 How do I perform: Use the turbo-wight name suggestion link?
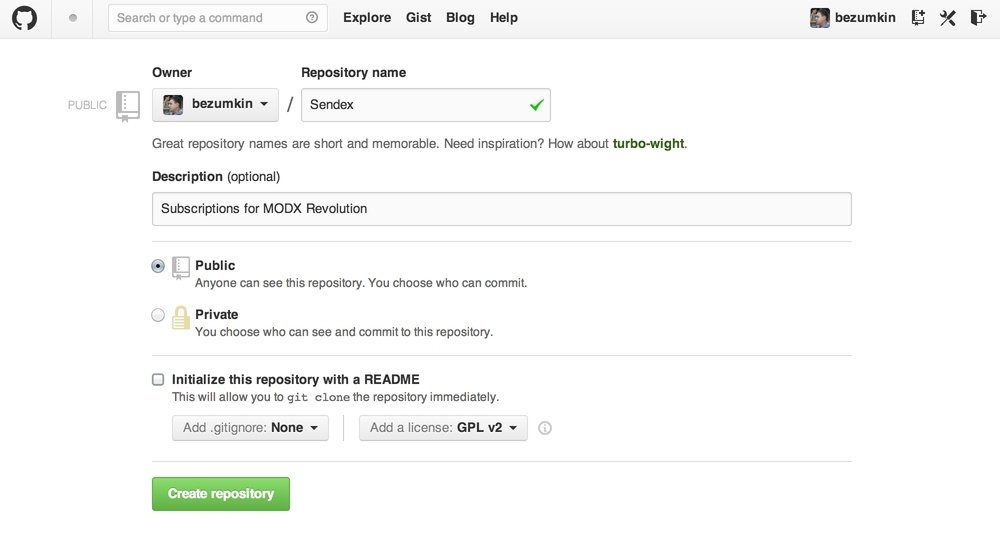pyautogui.click(x=648, y=144)
